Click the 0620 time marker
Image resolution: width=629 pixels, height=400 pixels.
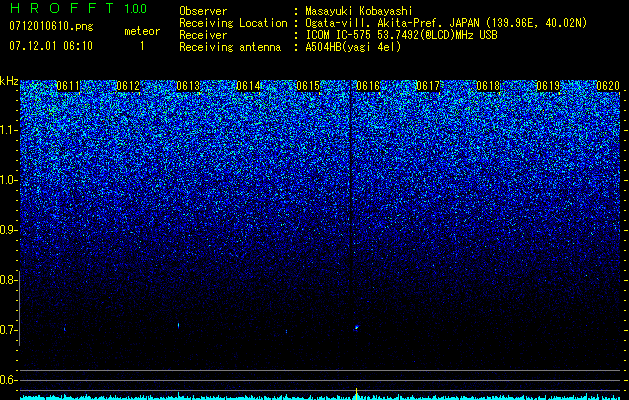tap(608, 86)
